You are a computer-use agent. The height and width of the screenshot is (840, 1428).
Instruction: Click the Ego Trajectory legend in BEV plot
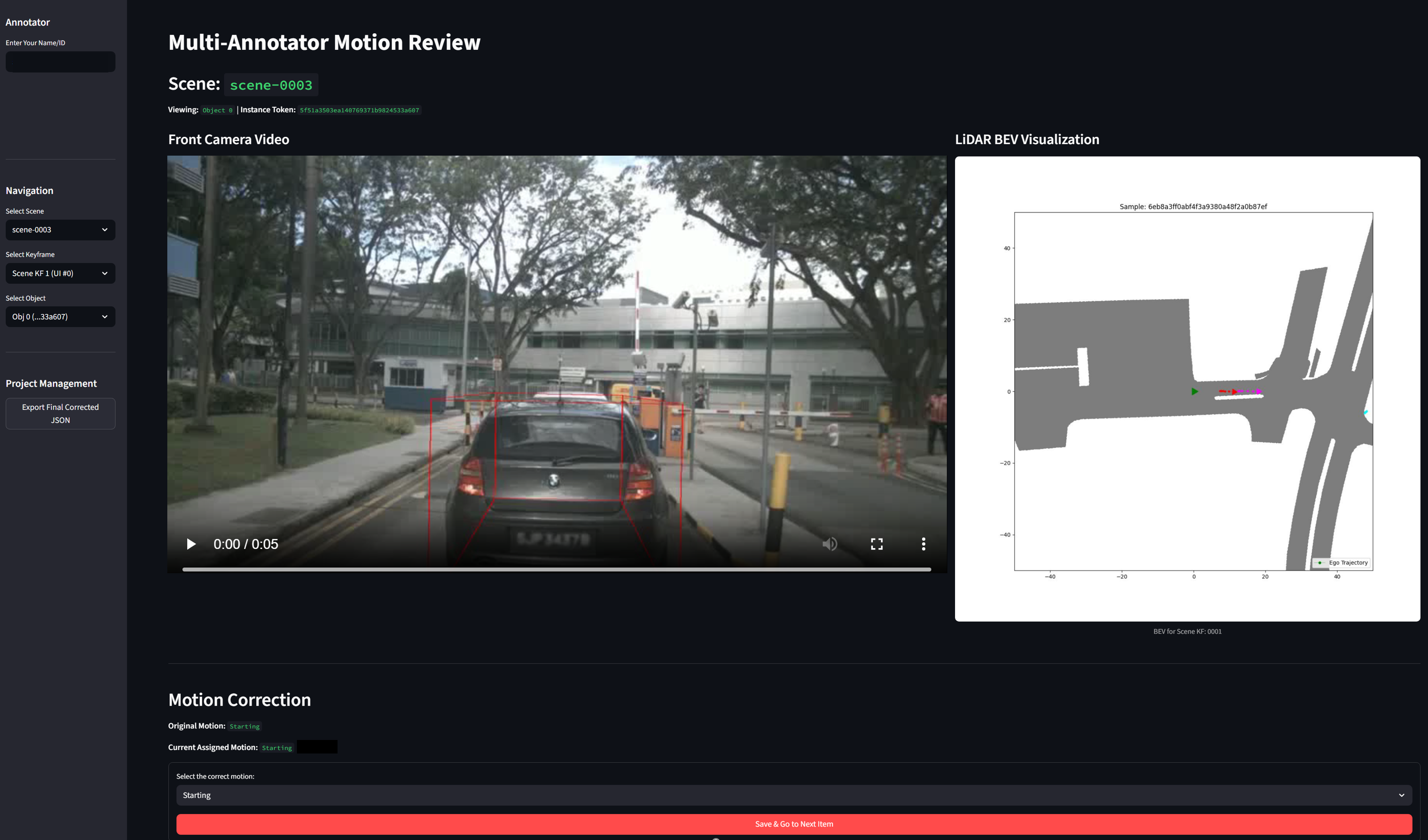click(x=1341, y=563)
